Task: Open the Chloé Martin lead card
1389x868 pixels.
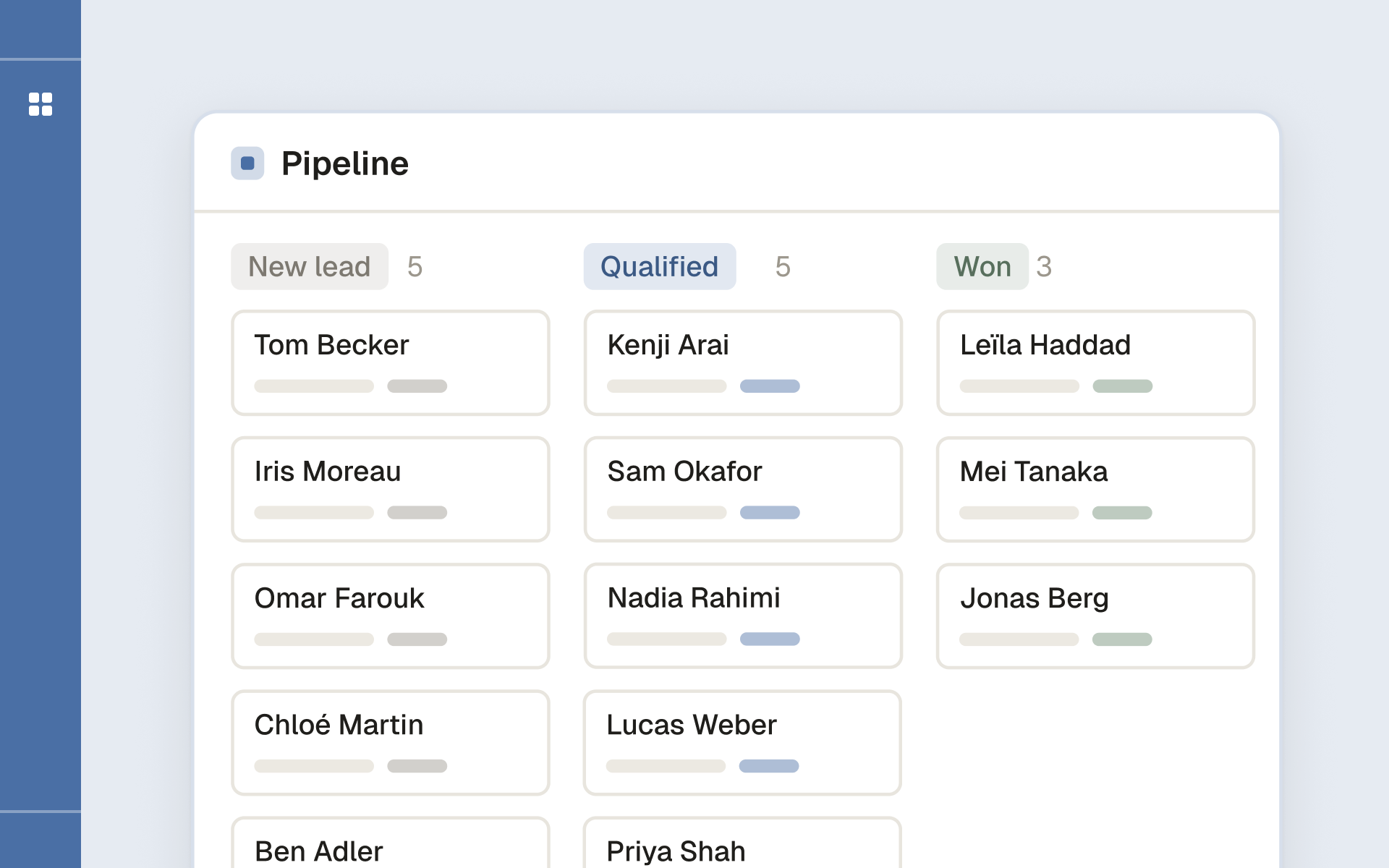Action: click(391, 743)
